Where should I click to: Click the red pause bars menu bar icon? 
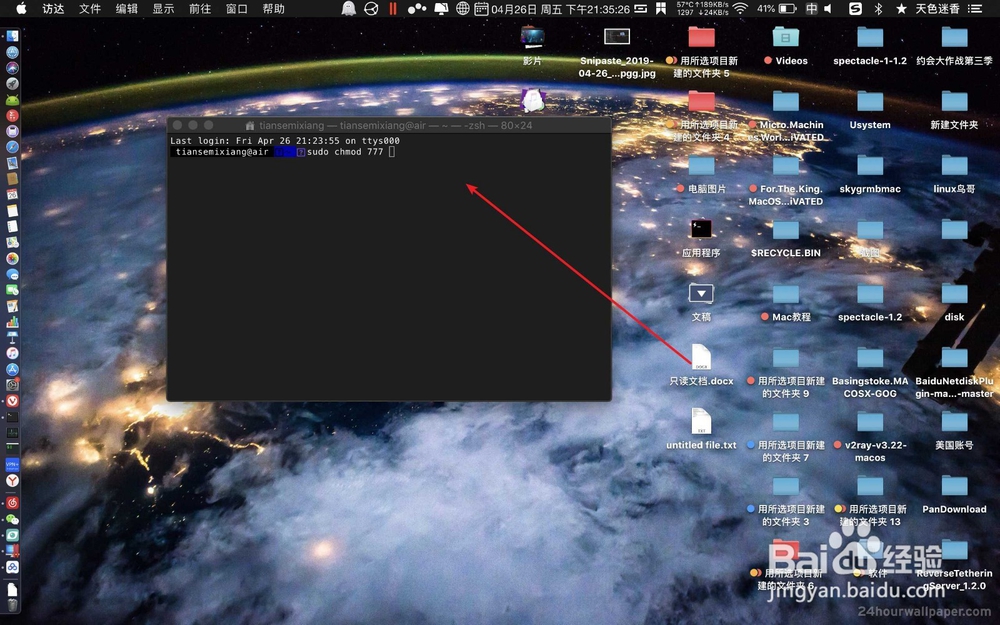393,9
